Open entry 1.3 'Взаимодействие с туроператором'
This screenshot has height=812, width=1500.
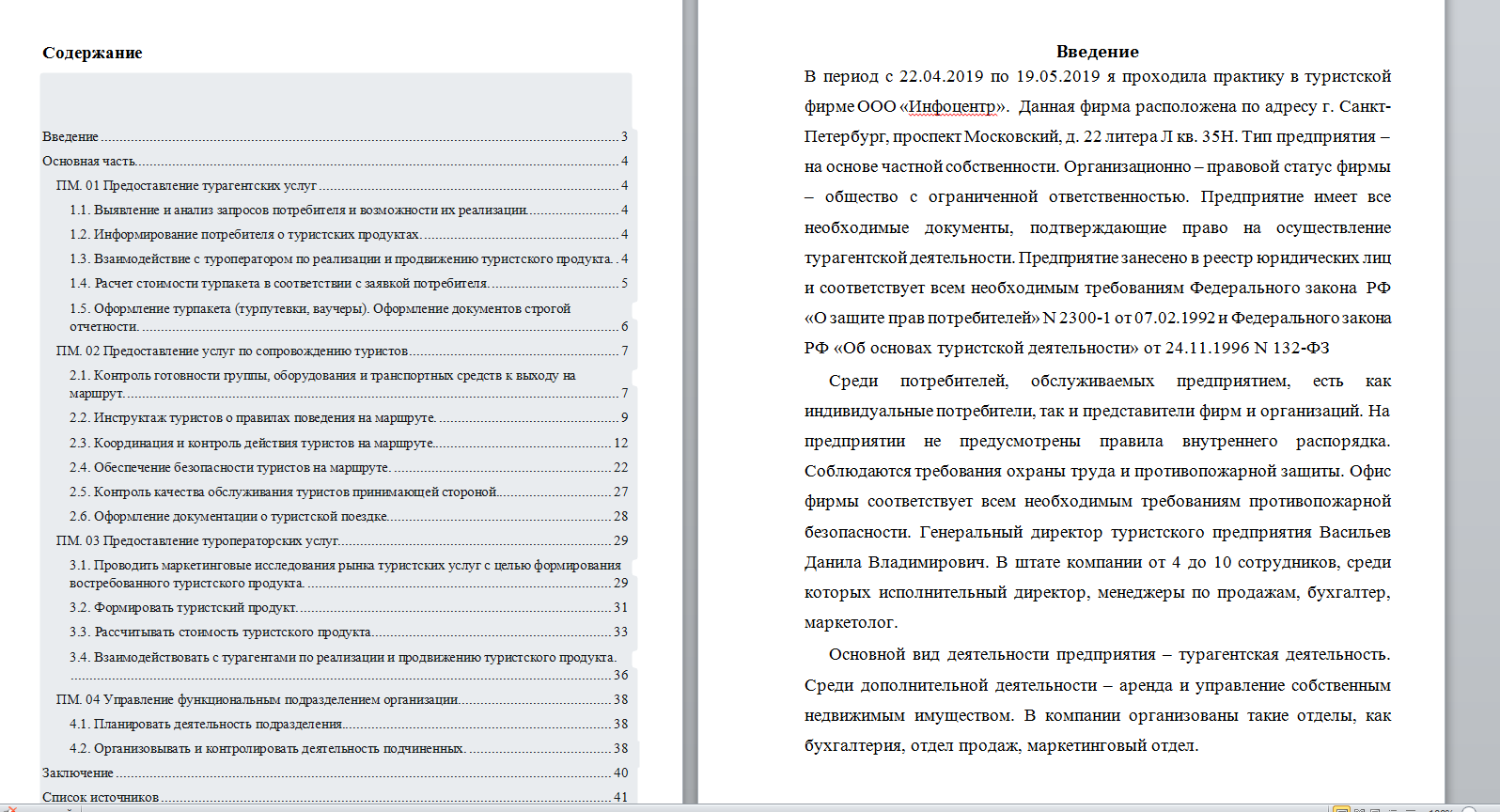pyautogui.click(x=349, y=259)
